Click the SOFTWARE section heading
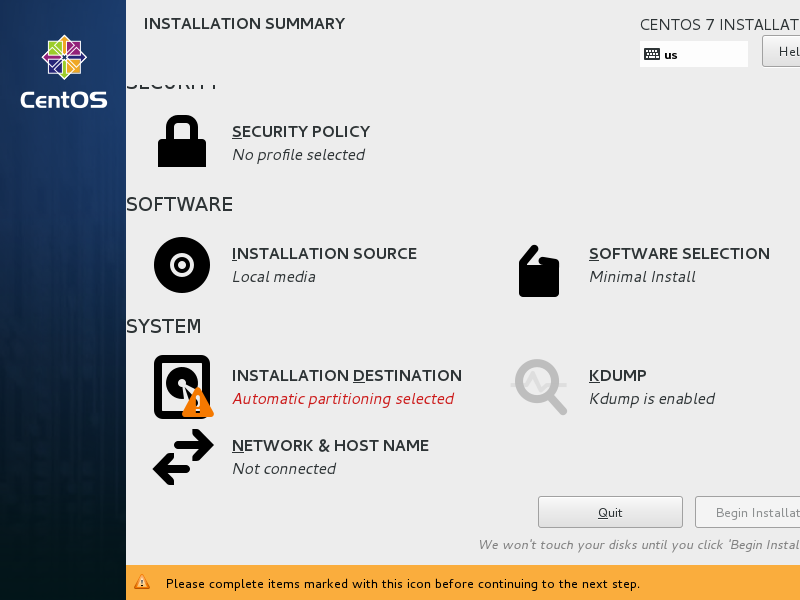The width and height of the screenshot is (800, 600). click(x=180, y=204)
